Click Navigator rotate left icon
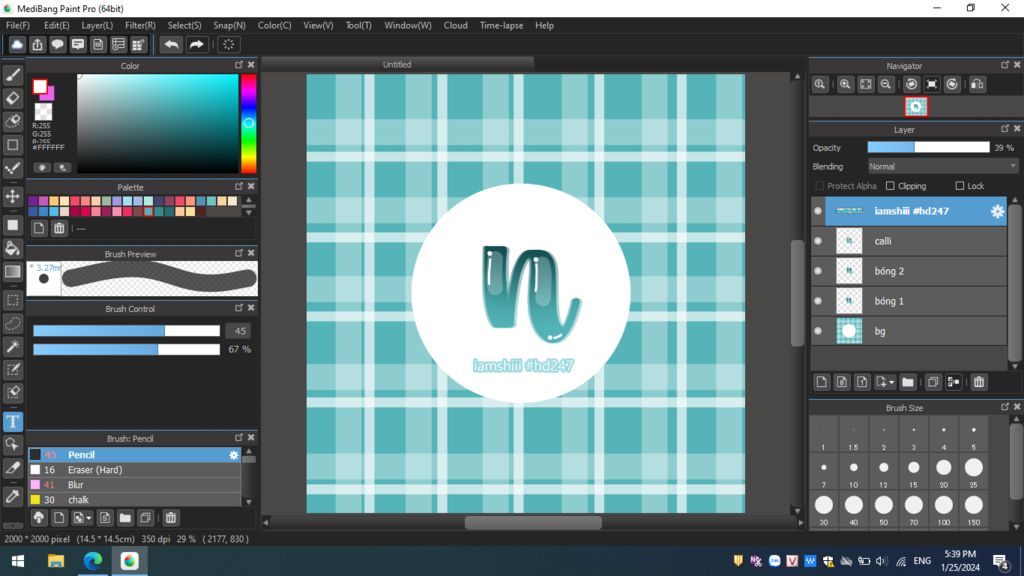Viewport: 1024px width, 576px height. coord(912,84)
